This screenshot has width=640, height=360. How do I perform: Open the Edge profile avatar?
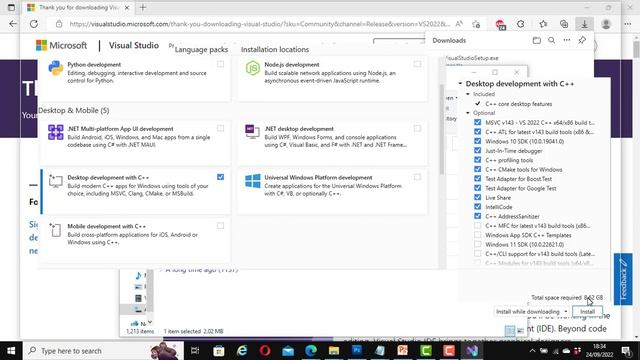coord(606,24)
